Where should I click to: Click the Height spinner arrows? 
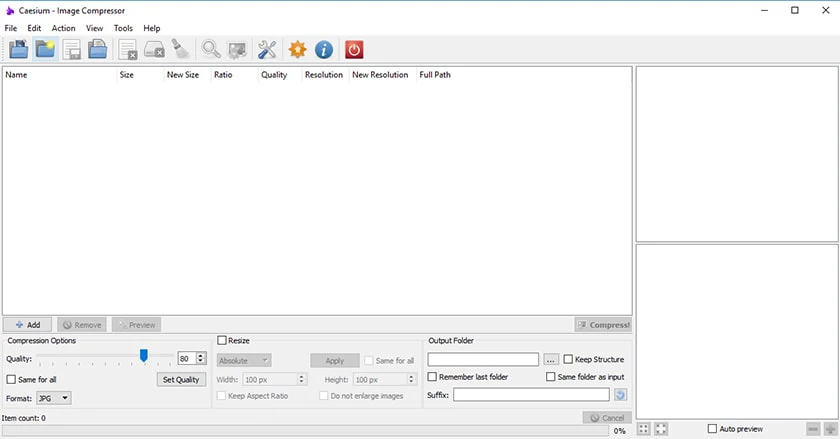point(411,380)
